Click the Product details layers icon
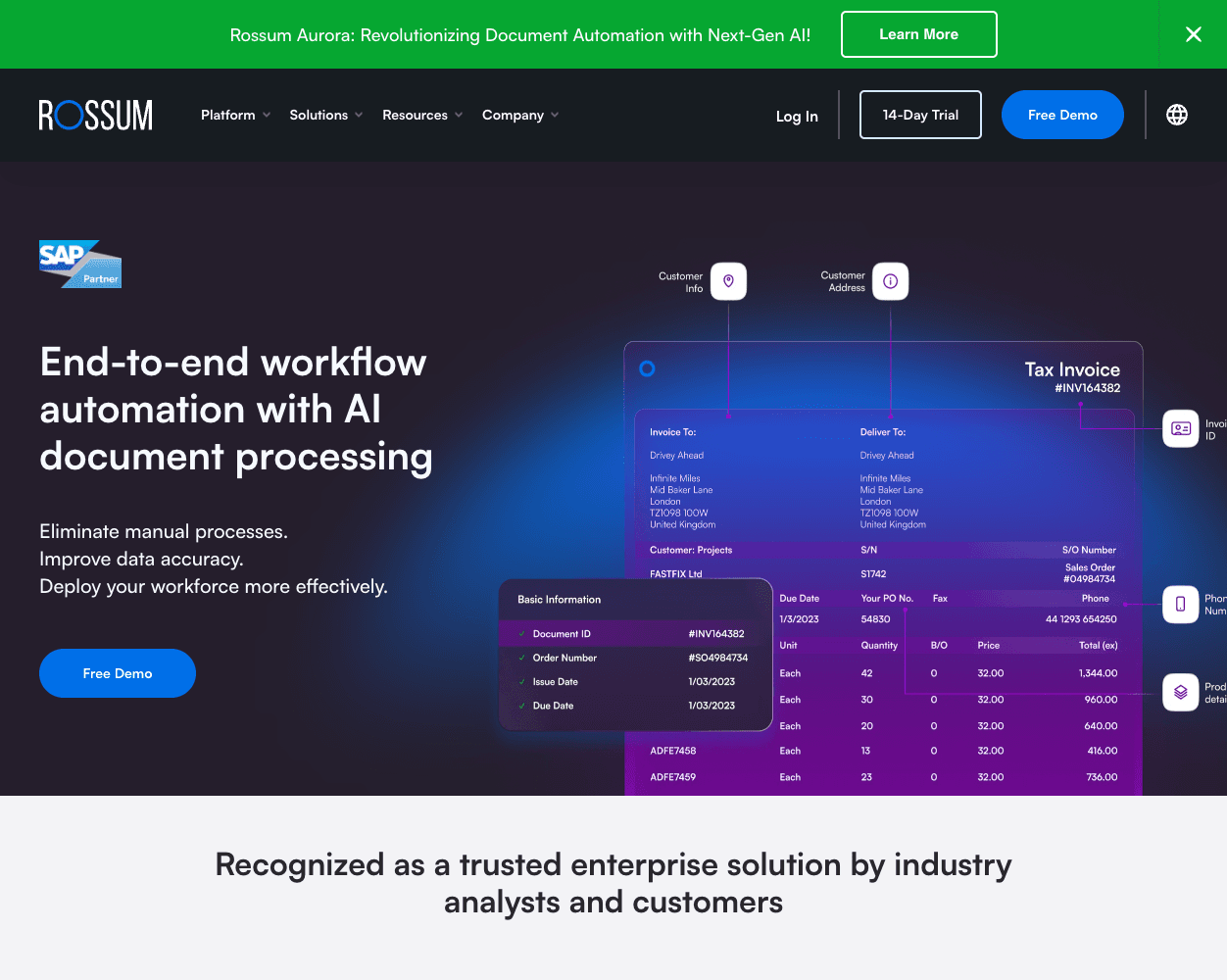This screenshot has height=980, width=1227. tap(1181, 692)
